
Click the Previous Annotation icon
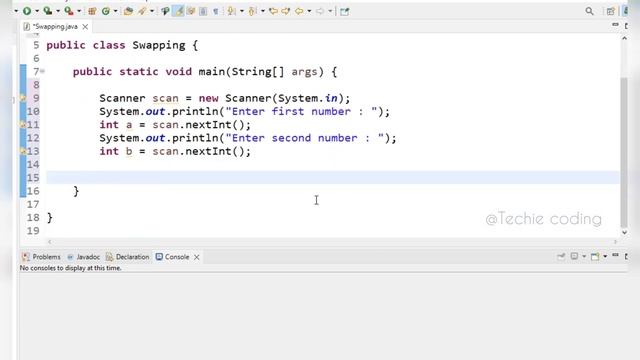click(252, 11)
